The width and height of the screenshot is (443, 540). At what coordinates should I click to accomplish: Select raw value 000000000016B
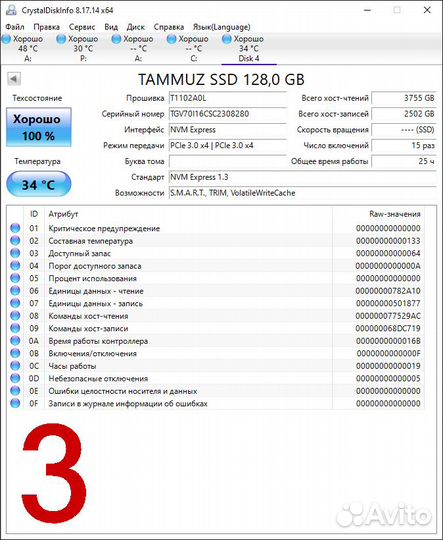(x=388, y=341)
